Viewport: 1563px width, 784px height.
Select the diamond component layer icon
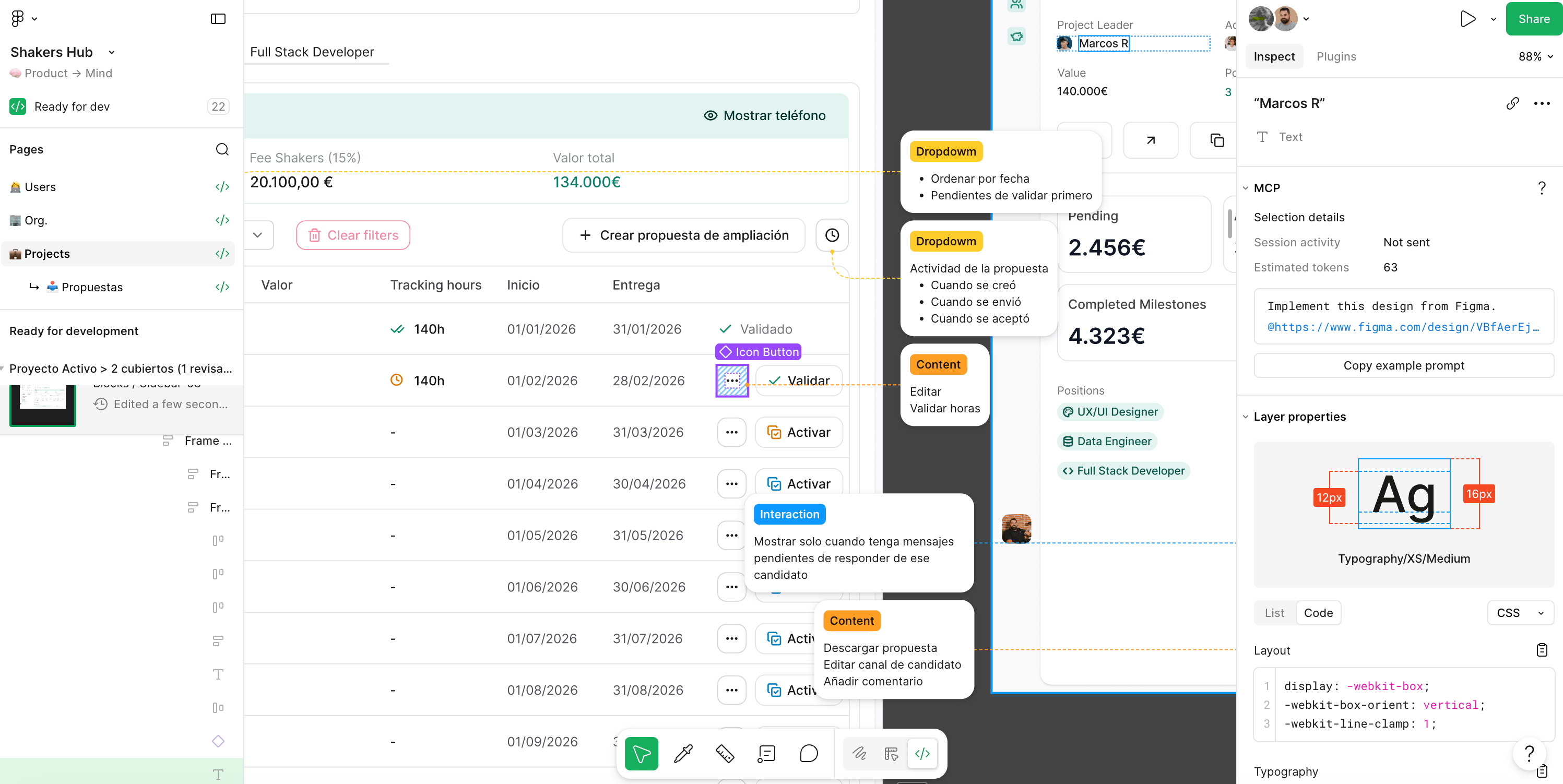pos(218,741)
